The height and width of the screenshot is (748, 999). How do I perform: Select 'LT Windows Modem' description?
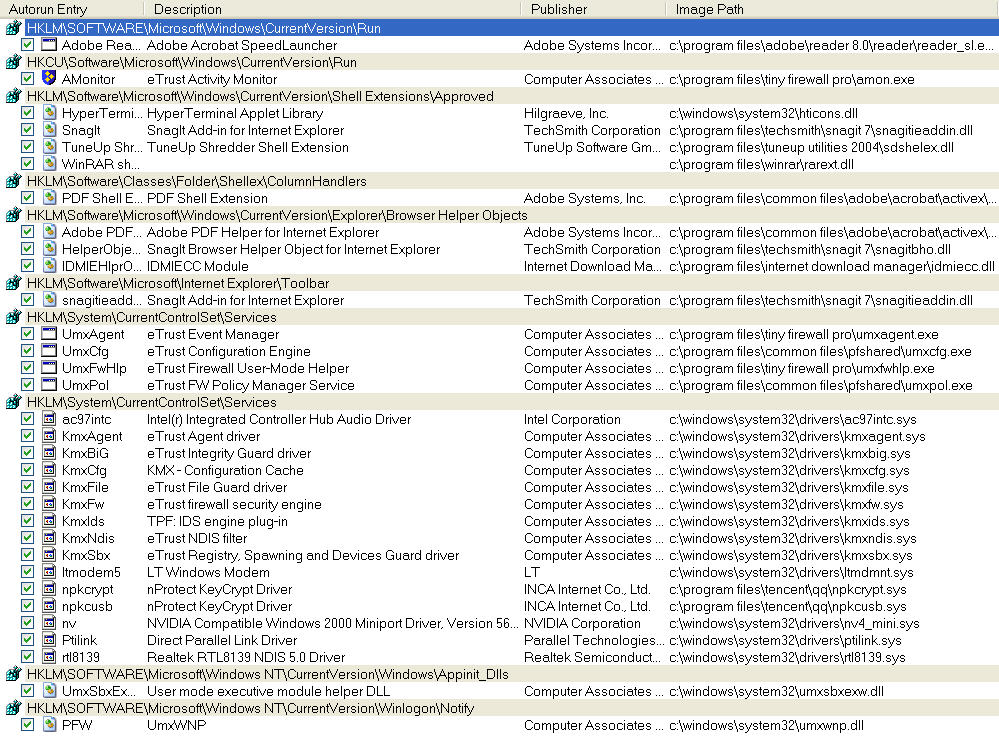(x=208, y=572)
